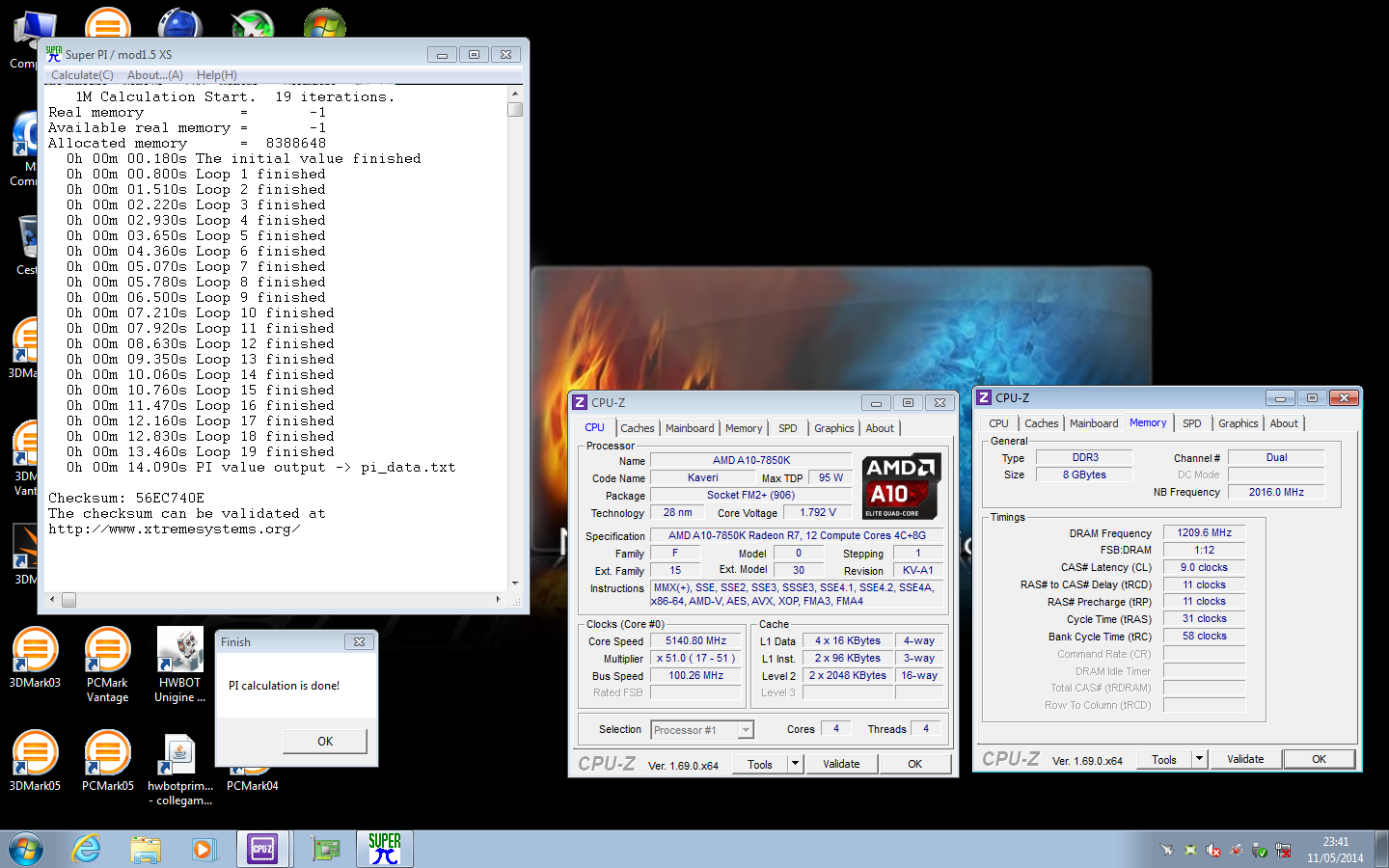Click the CPU-Z taskbar button

coord(262,849)
